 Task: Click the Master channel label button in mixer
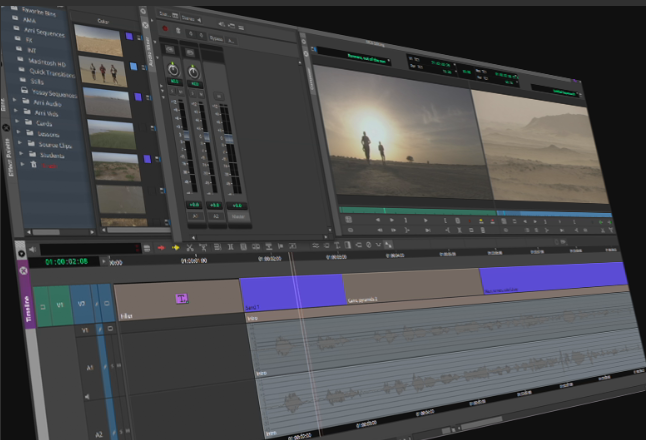pos(238,216)
